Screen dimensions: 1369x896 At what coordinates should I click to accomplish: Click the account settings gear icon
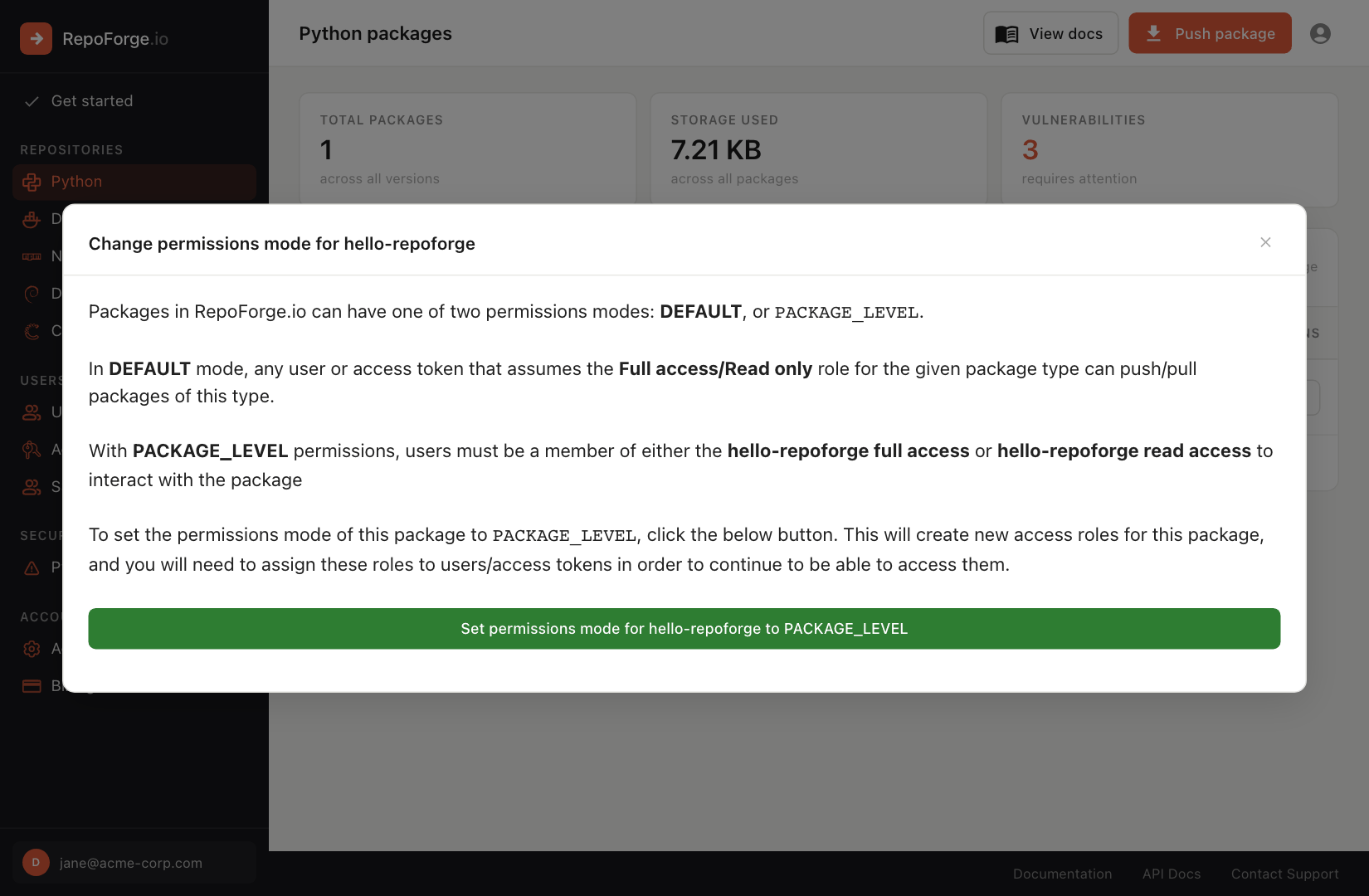32,649
